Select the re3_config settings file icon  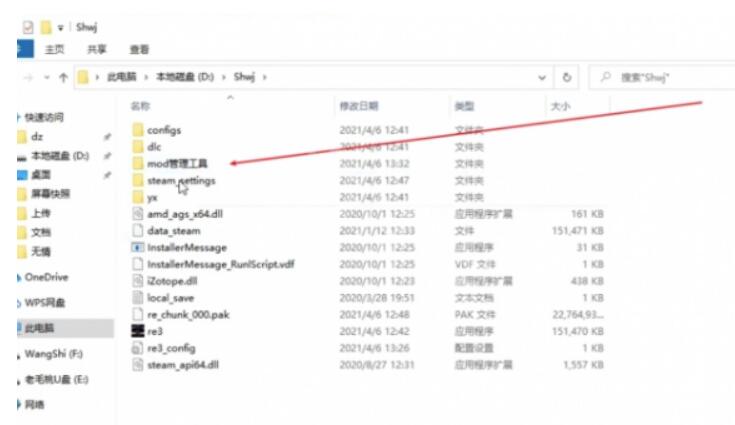137,348
